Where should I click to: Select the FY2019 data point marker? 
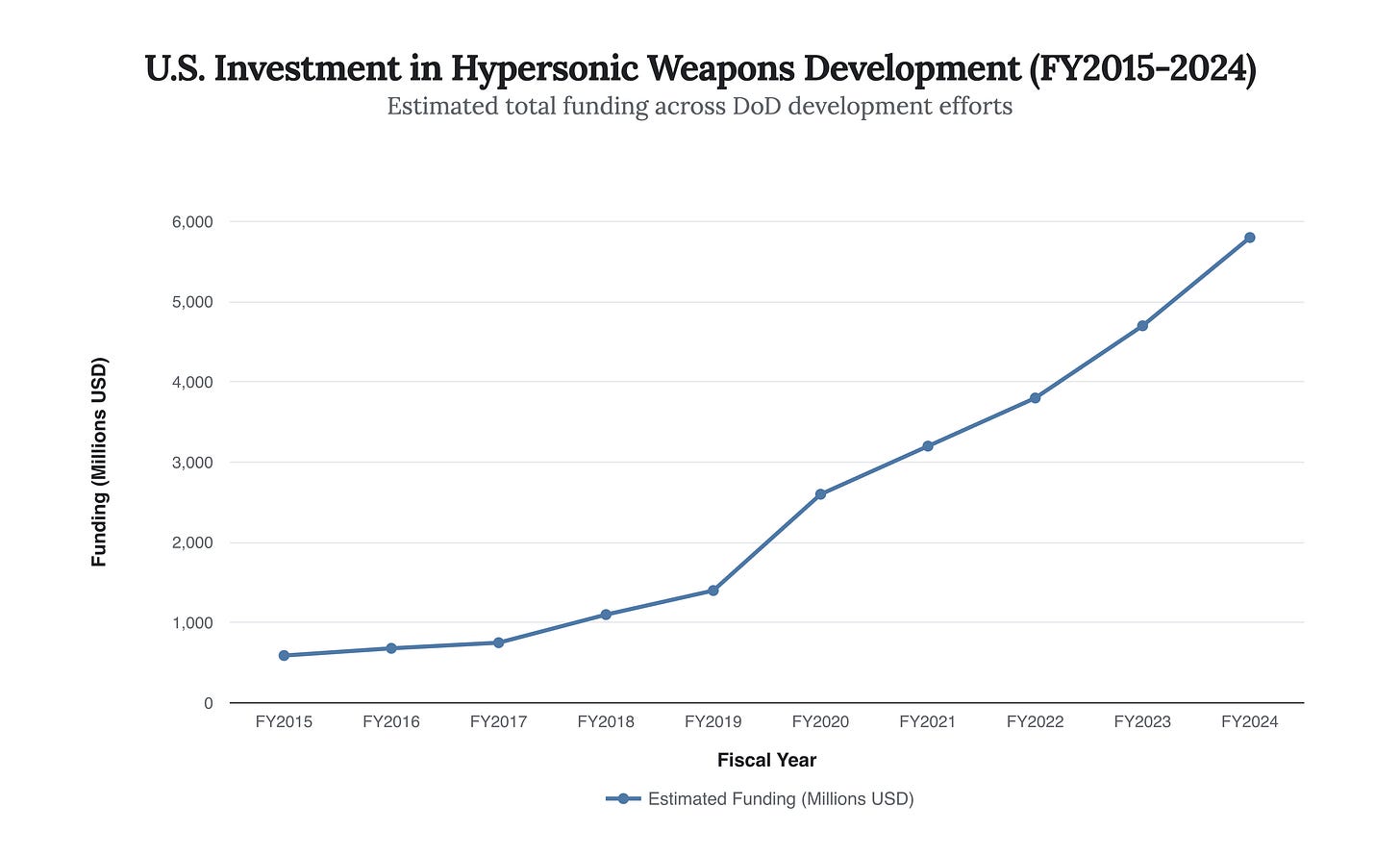(x=713, y=589)
